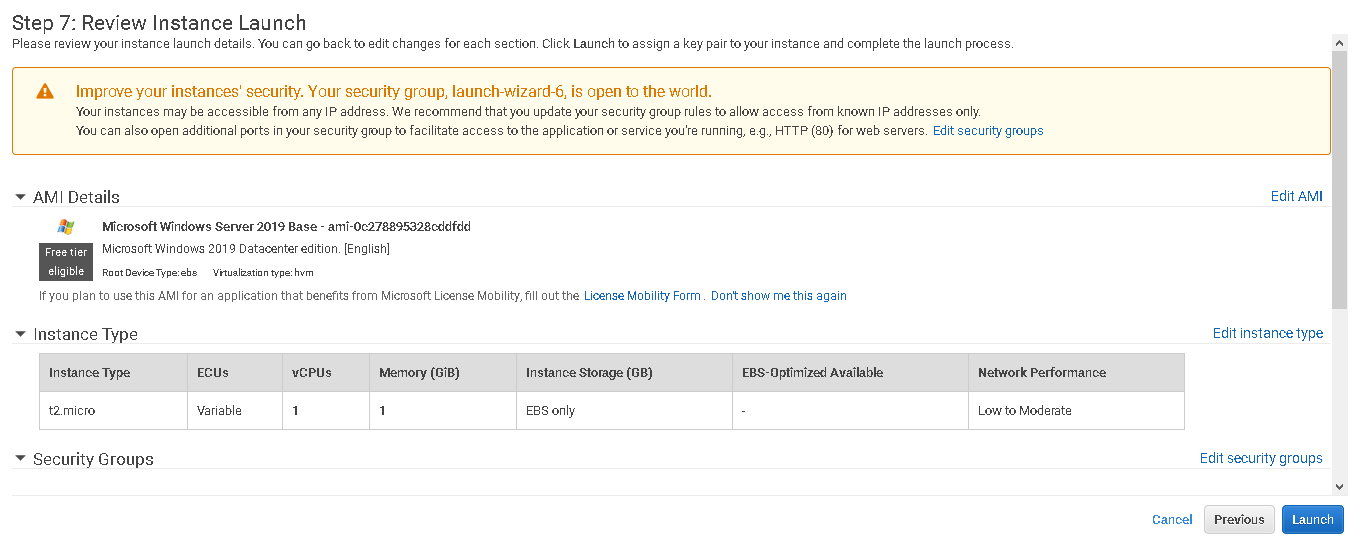Click the Windows logo AMI icon
Image resolution: width=1360 pixels, height=550 pixels.
[66, 227]
